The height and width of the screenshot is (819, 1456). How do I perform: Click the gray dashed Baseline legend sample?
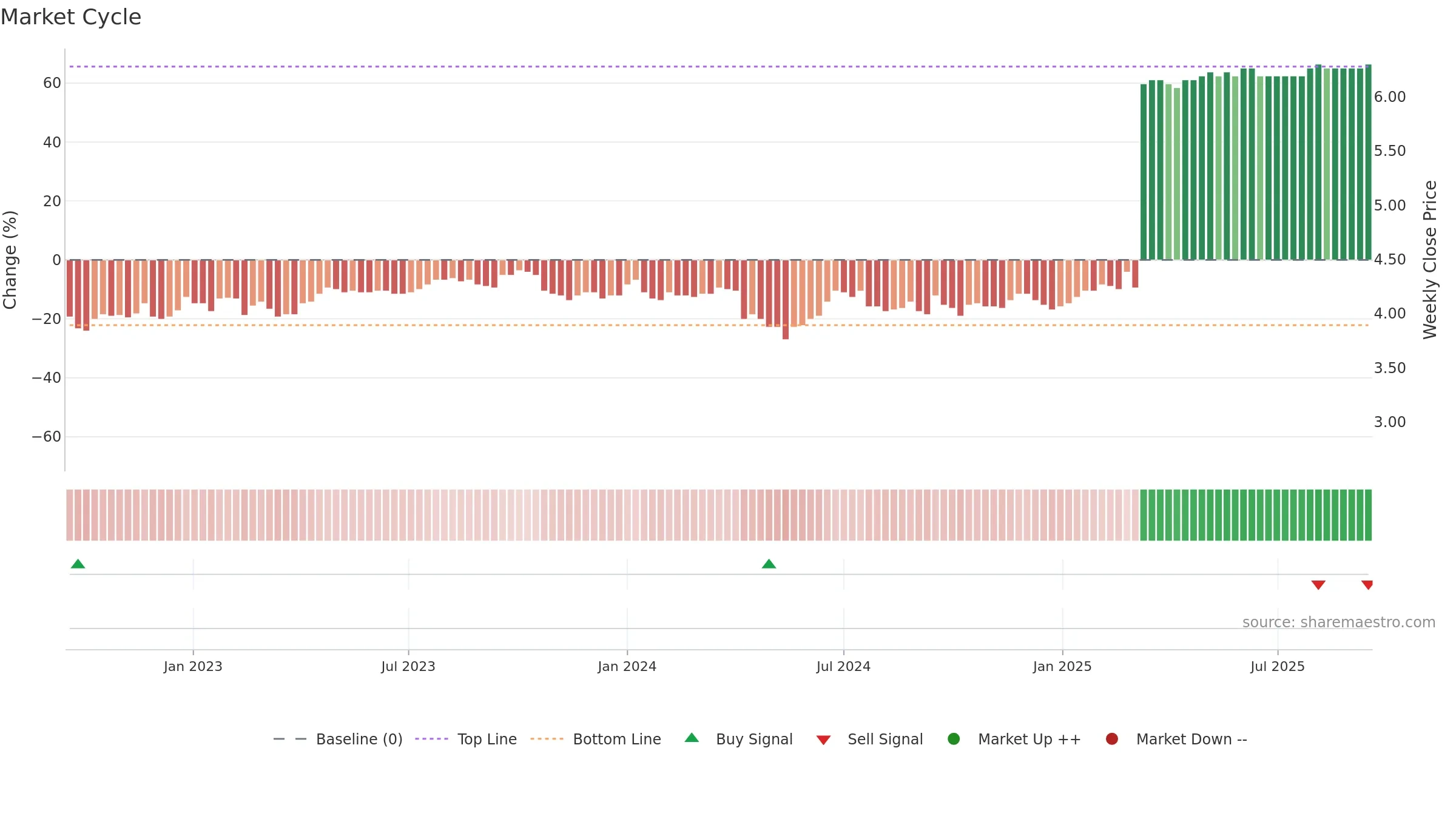[x=290, y=739]
